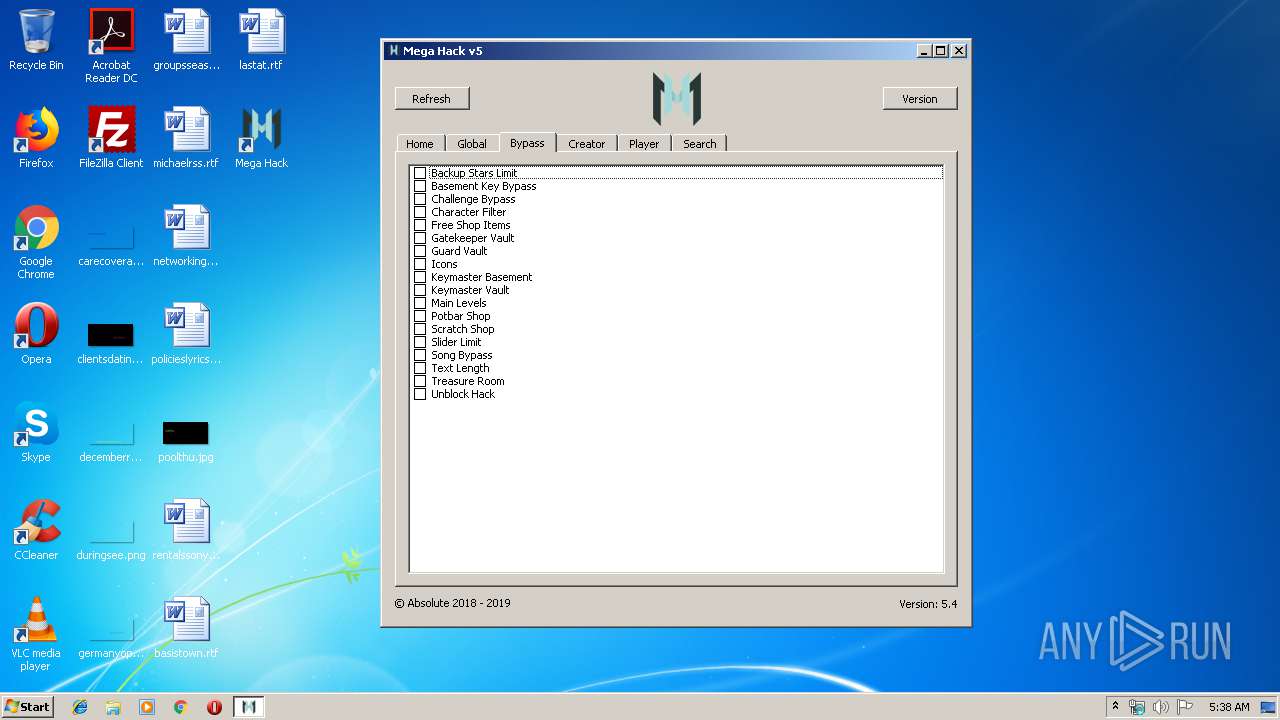
Task: Show hidden system tray icons
Action: coord(1115,707)
